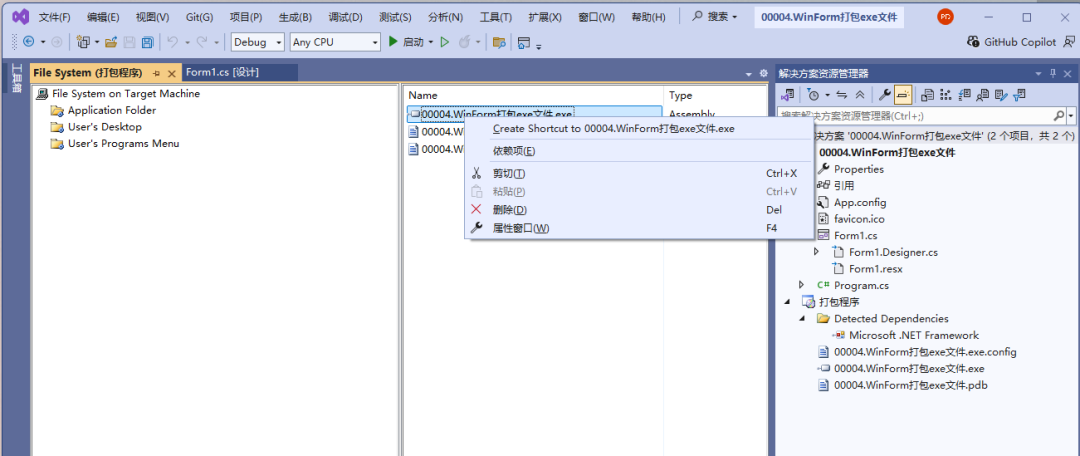Open the new project dropdown arrow

click(97, 42)
